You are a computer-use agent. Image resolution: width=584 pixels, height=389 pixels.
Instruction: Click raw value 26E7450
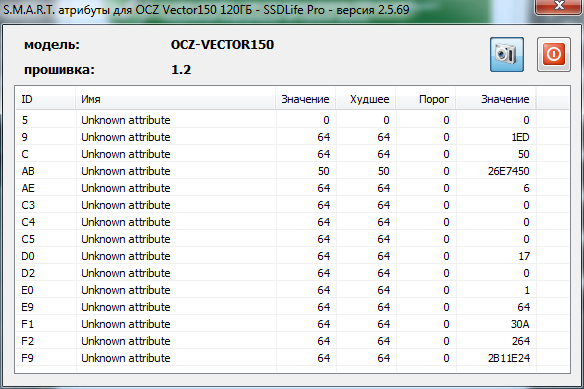(508, 171)
